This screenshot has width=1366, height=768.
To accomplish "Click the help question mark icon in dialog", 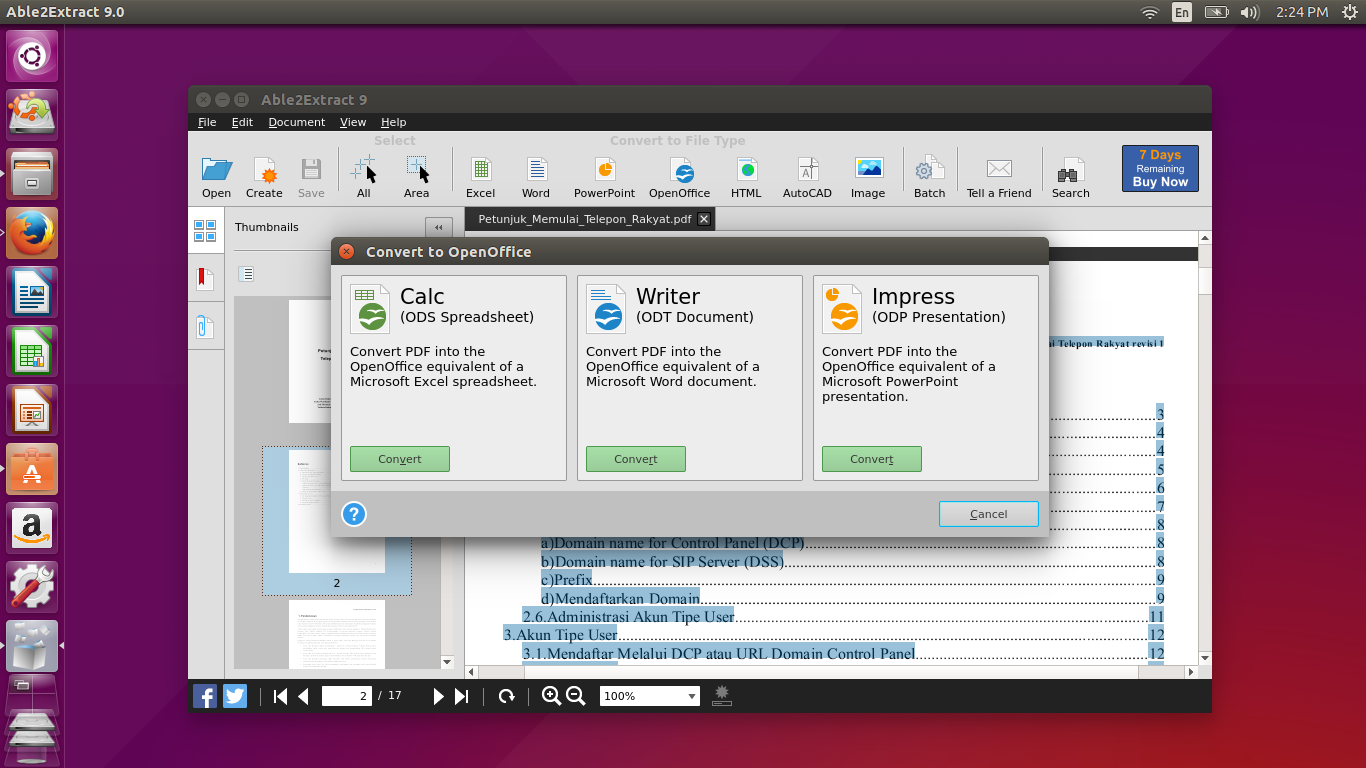I will (x=354, y=514).
